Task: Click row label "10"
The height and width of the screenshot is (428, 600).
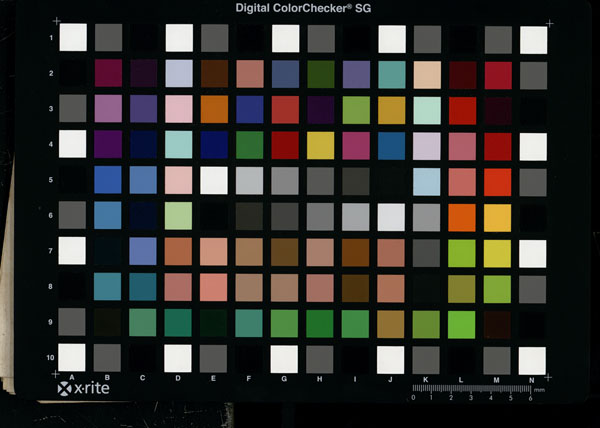Action: (x=50, y=358)
